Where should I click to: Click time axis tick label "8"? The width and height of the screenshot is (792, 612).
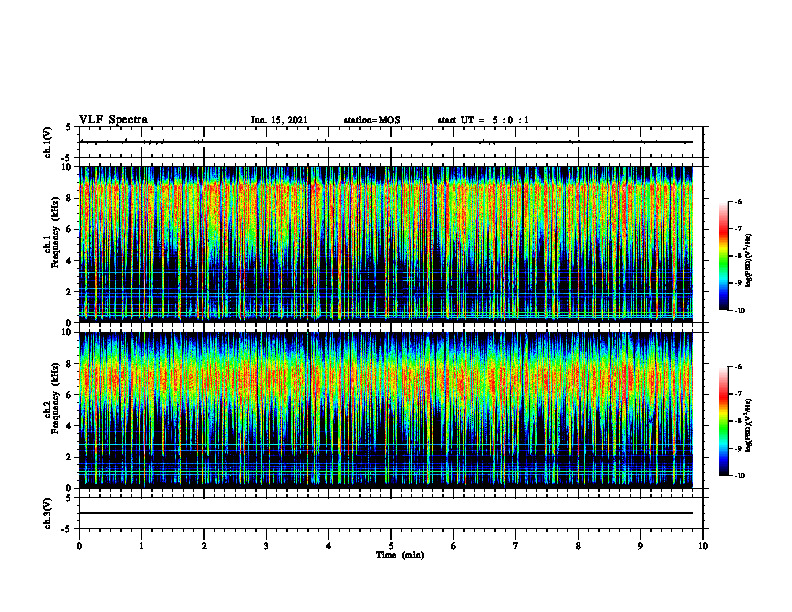point(578,546)
